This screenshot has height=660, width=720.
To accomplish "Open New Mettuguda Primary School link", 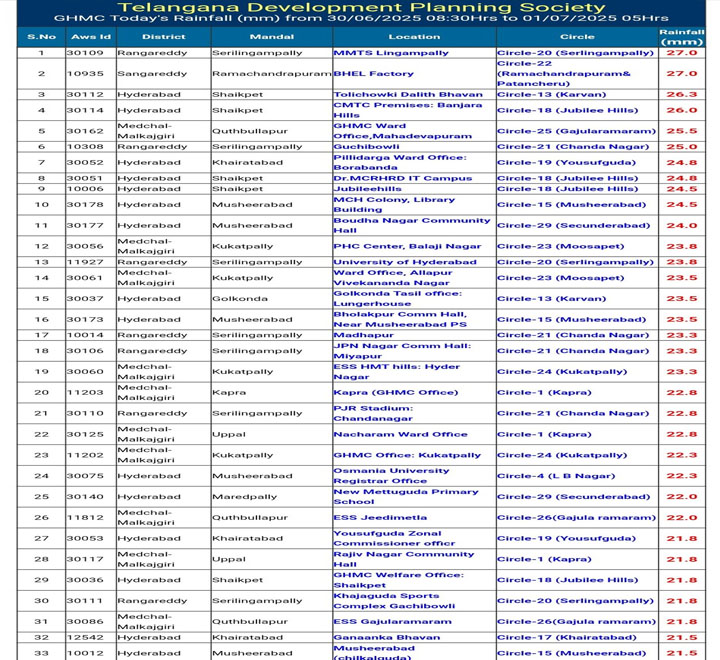I will [x=406, y=496].
